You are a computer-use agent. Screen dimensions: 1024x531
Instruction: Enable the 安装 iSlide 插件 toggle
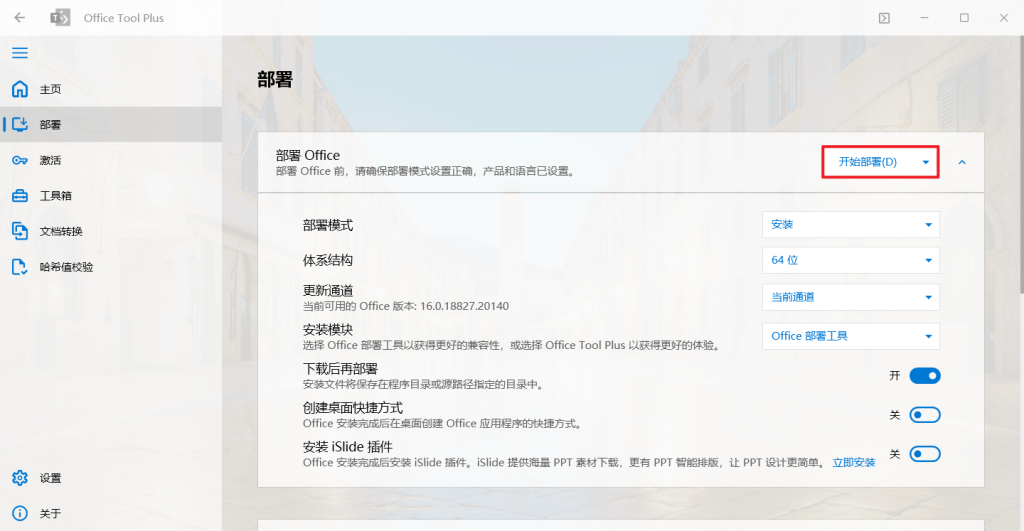925,454
